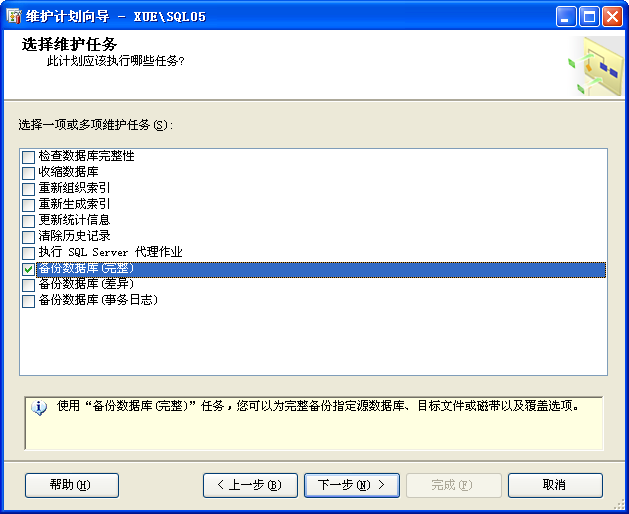This screenshot has width=629, height=514.
Task: Enable the 备份数据库(事务日志) checkbox
Action: [28, 301]
